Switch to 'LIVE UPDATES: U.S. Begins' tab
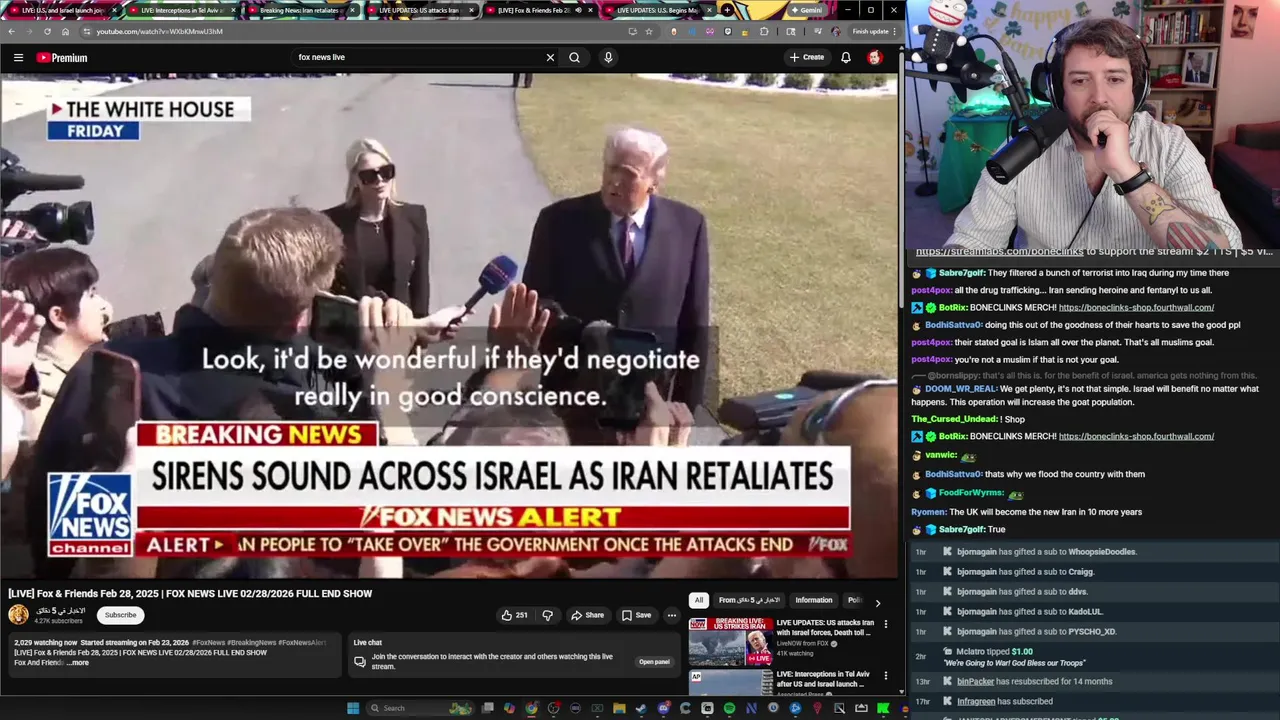 coord(657,10)
